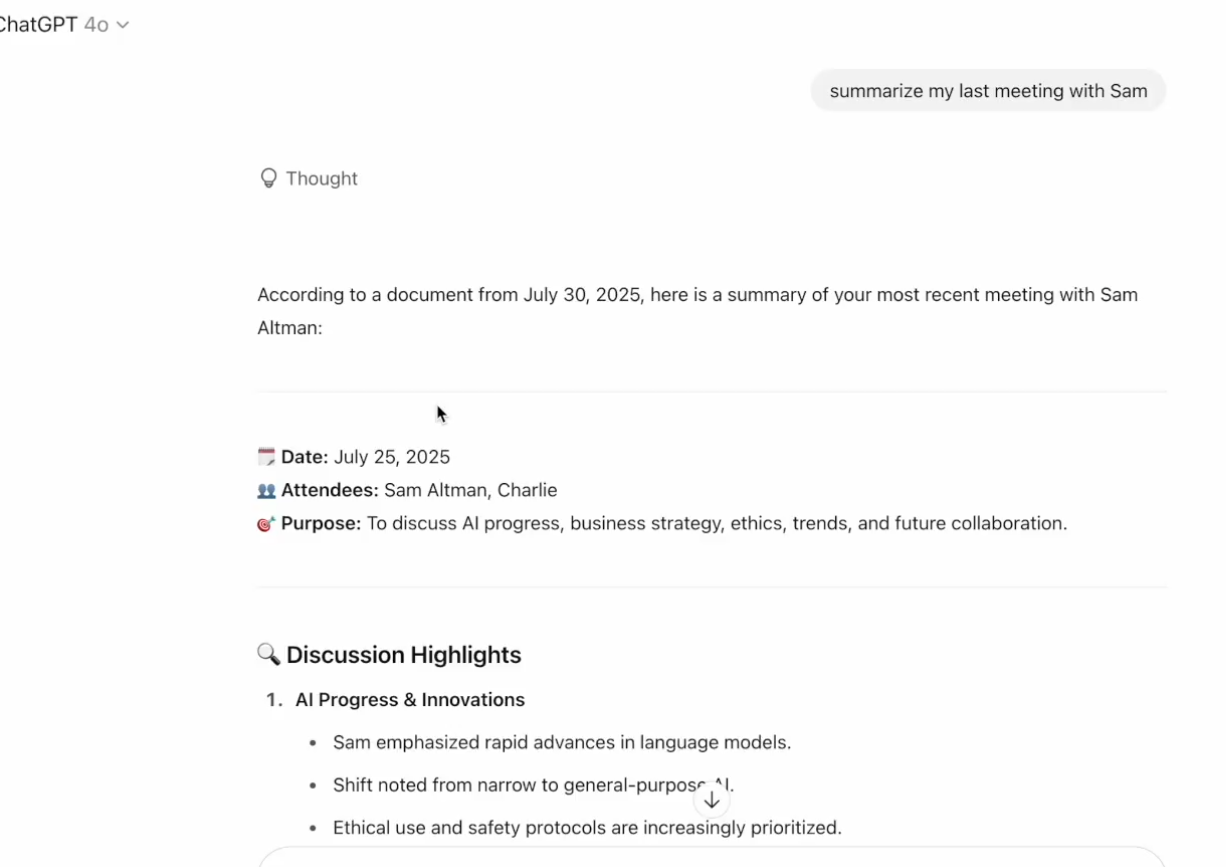Focus the message input box at the bottom
Image resolution: width=1226 pixels, height=867 pixels.
[711, 858]
